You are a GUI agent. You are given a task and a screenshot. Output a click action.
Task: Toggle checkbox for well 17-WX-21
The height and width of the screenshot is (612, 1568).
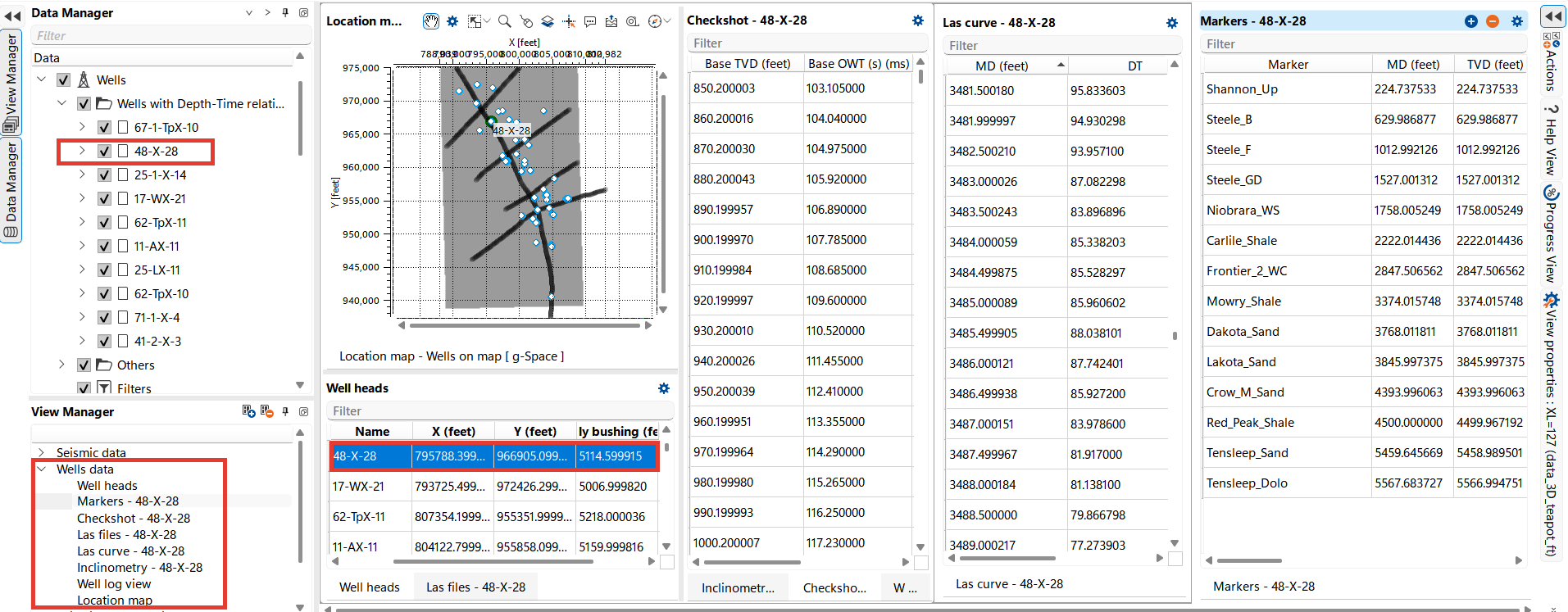pyautogui.click(x=104, y=198)
